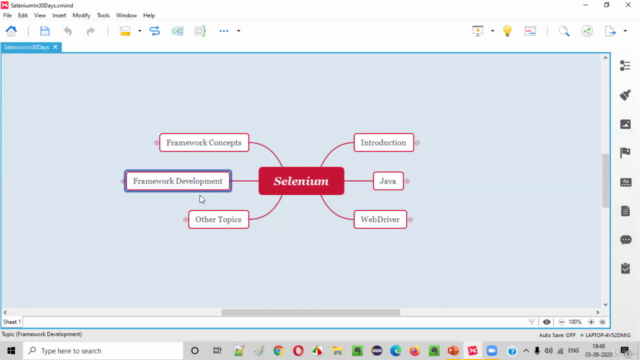This screenshot has width=640, height=360.
Task: Click the 100% zoom level value
Action: [x=575, y=322]
